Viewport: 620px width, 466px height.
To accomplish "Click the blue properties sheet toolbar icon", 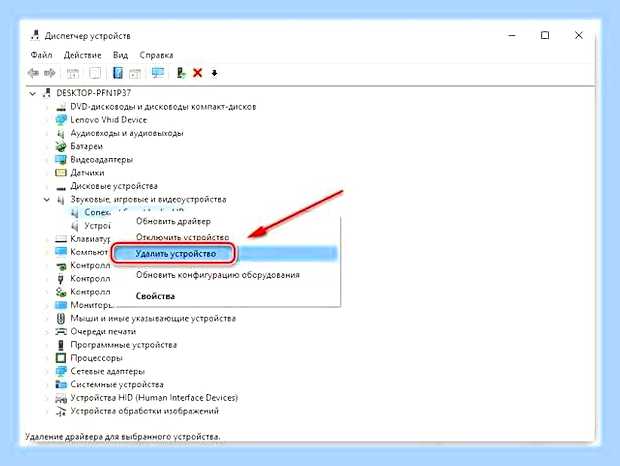I will coord(117,73).
